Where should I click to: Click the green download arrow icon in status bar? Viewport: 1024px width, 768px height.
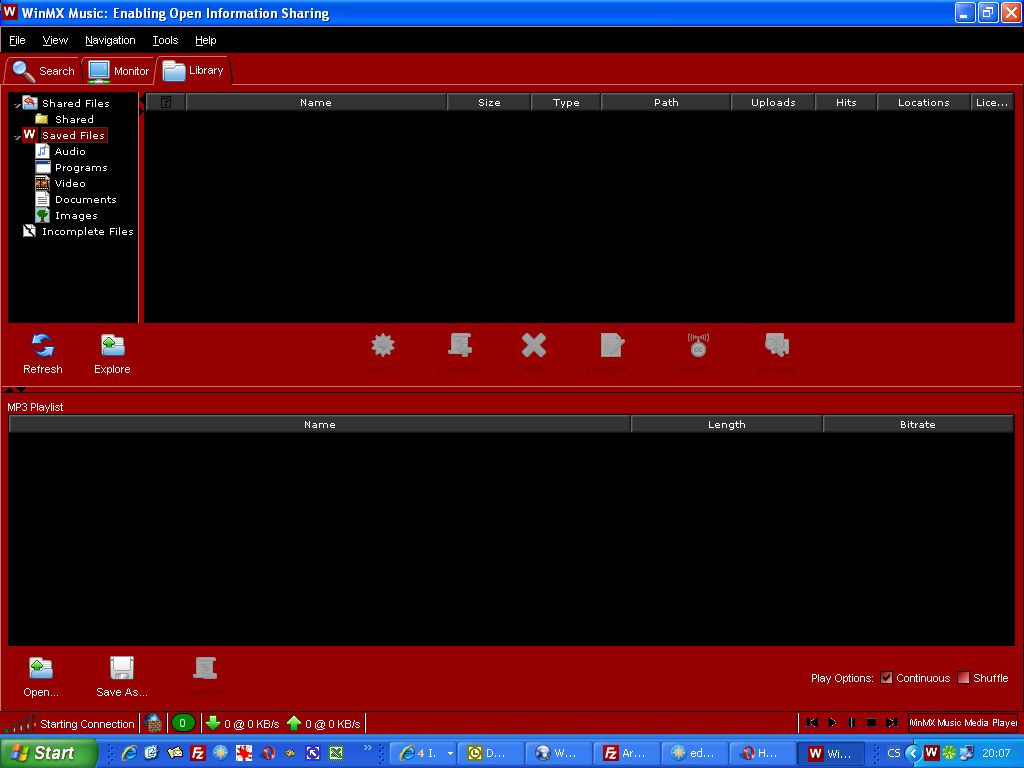click(212, 723)
